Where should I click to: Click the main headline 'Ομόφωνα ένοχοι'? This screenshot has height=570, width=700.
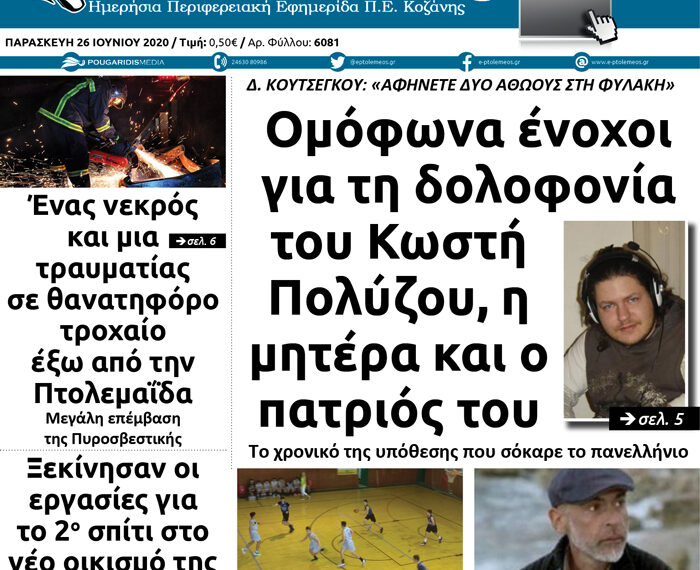tap(469, 132)
